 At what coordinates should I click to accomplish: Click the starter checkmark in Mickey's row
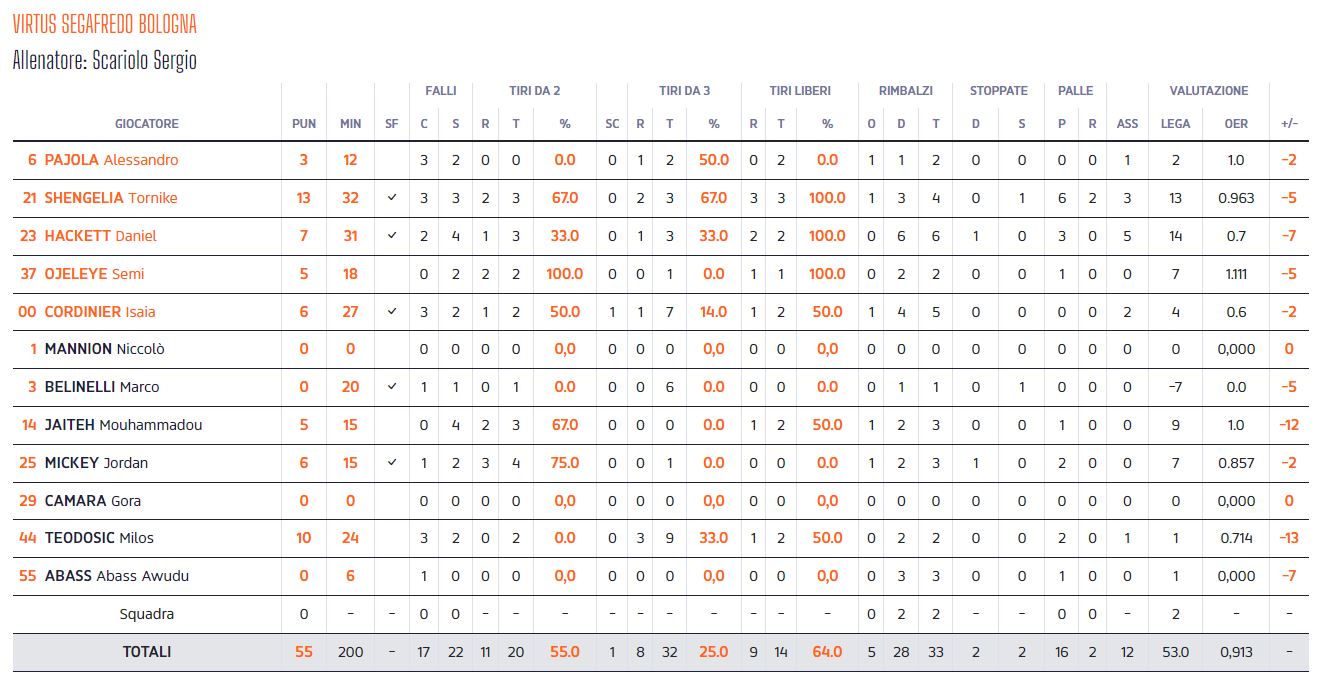click(x=391, y=463)
